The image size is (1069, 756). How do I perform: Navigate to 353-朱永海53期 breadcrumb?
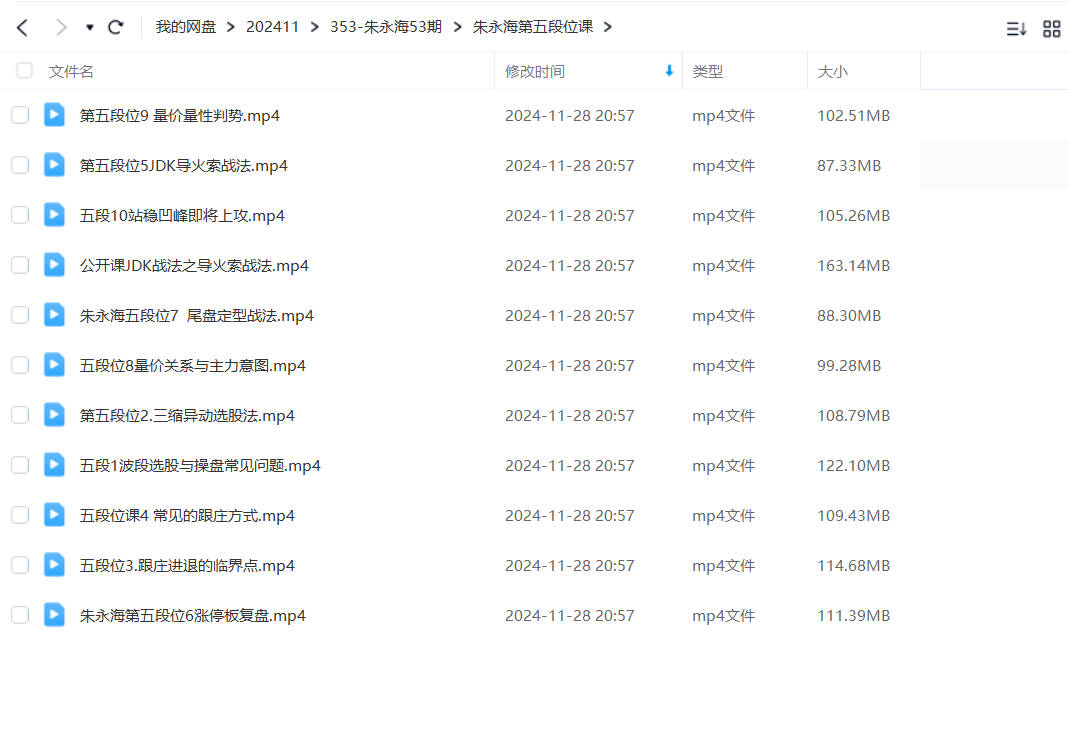386,27
